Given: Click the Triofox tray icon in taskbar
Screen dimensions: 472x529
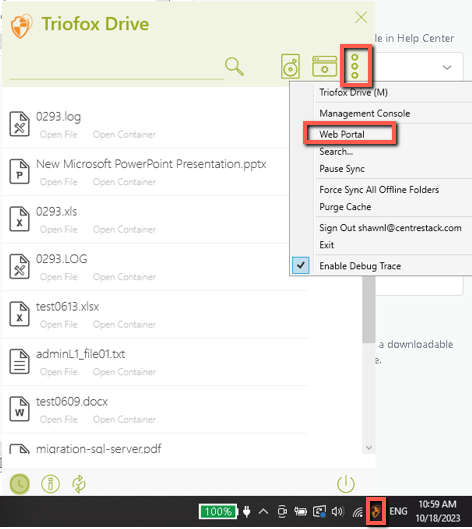Looking at the screenshot, I should (x=376, y=512).
